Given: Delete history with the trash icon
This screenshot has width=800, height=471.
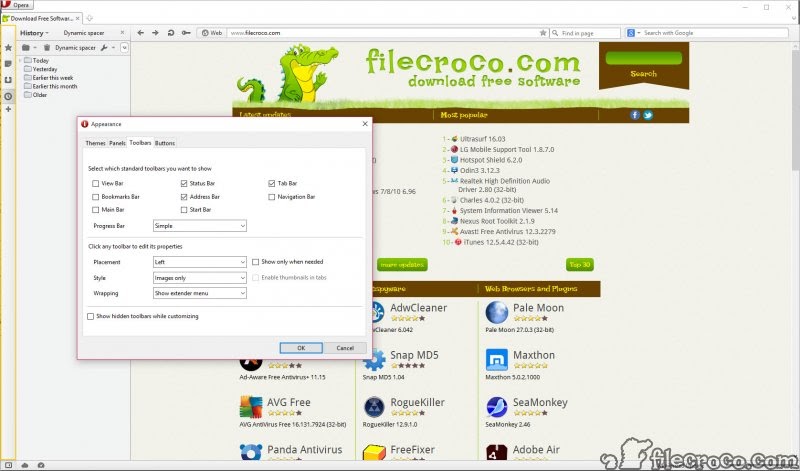Looking at the screenshot, I should point(46,47).
